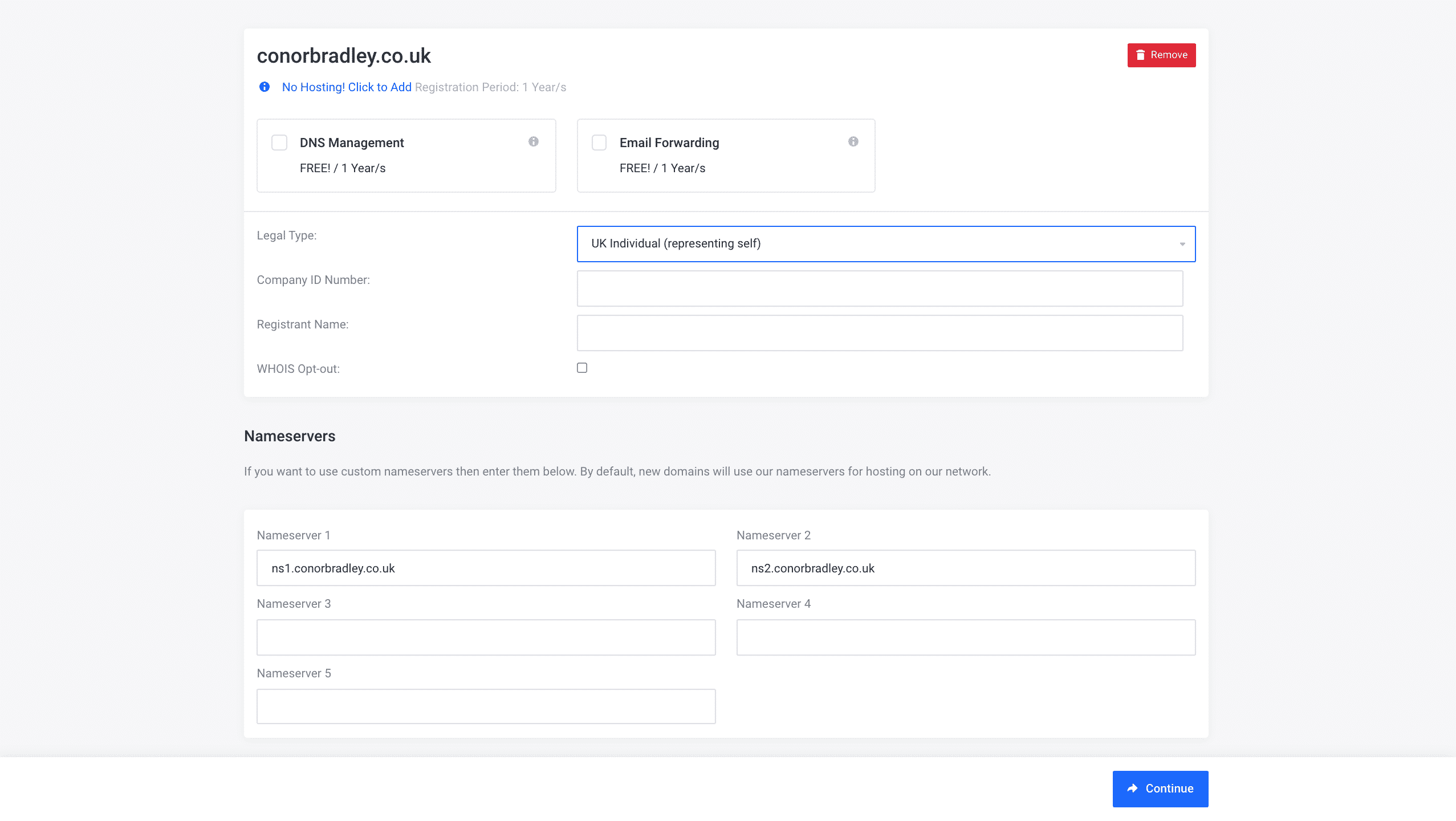Click the Nameservers section heading
Viewport: 1456px width, 821px height.
coord(290,436)
